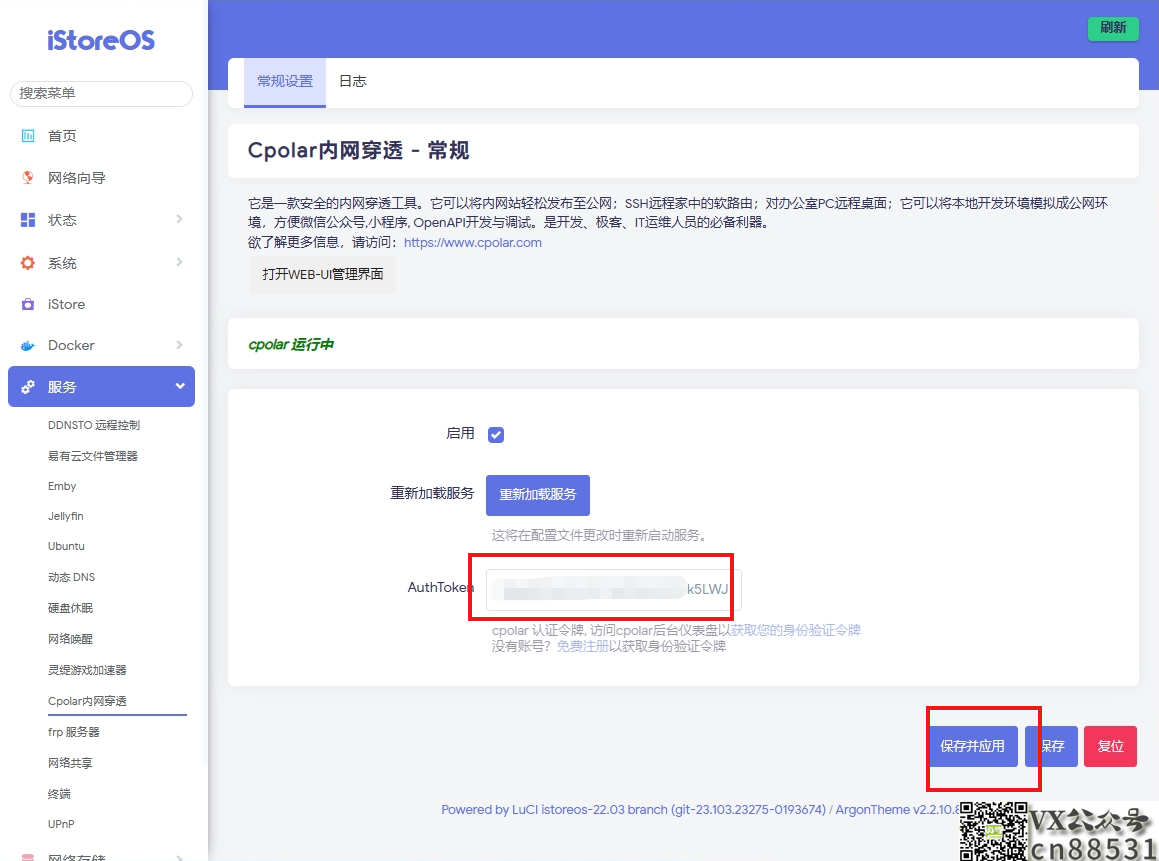
Task: Click 打开WEB-UI管理界面 button
Action: point(322,275)
